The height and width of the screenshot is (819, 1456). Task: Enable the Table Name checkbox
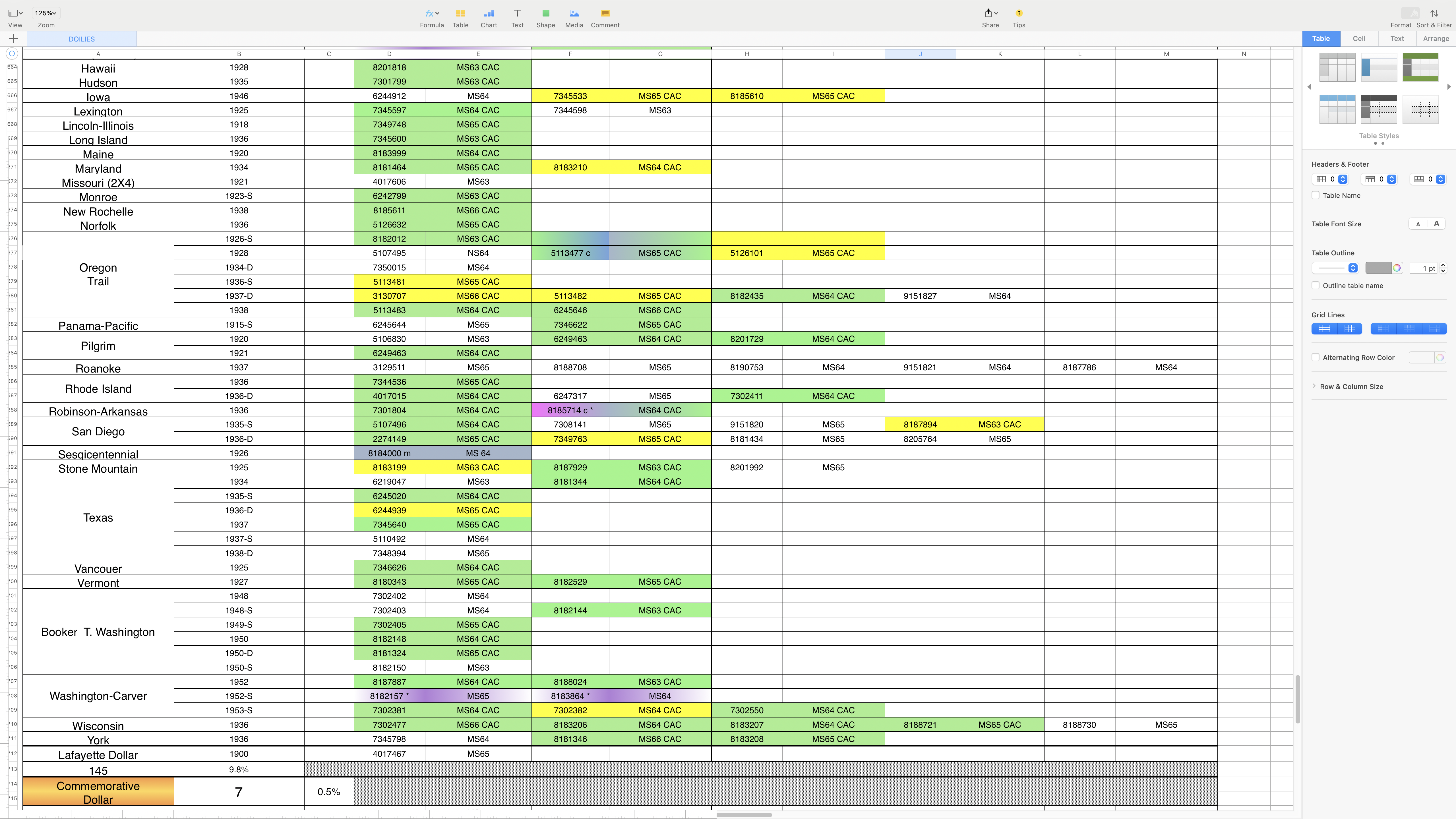pyautogui.click(x=1316, y=196)
